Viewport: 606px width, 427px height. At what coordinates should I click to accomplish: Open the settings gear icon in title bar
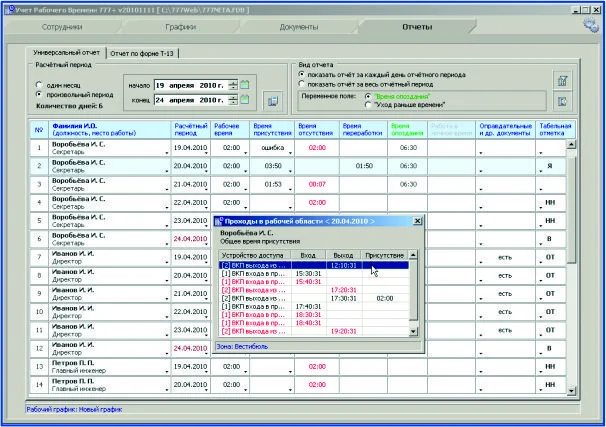pos(591,25)
